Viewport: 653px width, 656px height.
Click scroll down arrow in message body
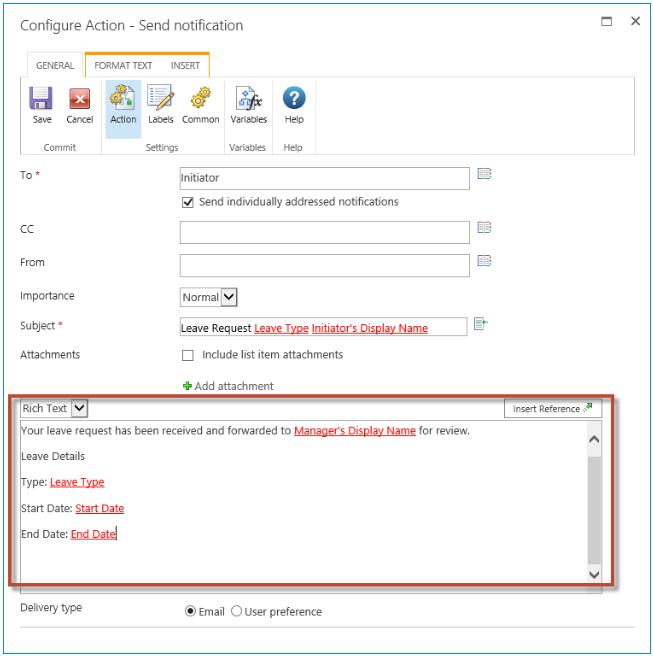[x=594, y=574]
